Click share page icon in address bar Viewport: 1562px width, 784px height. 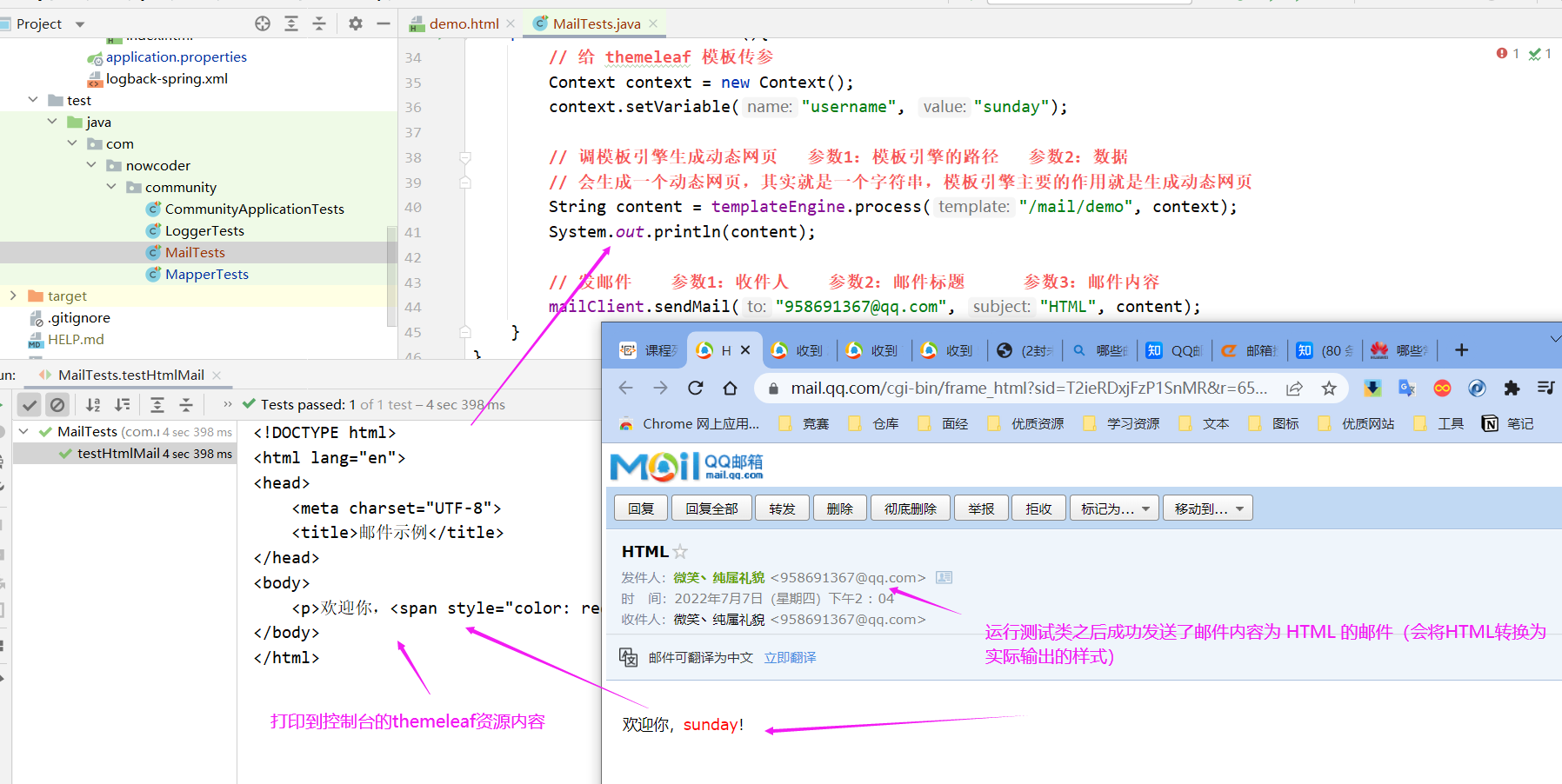[x=1294, y=389]
